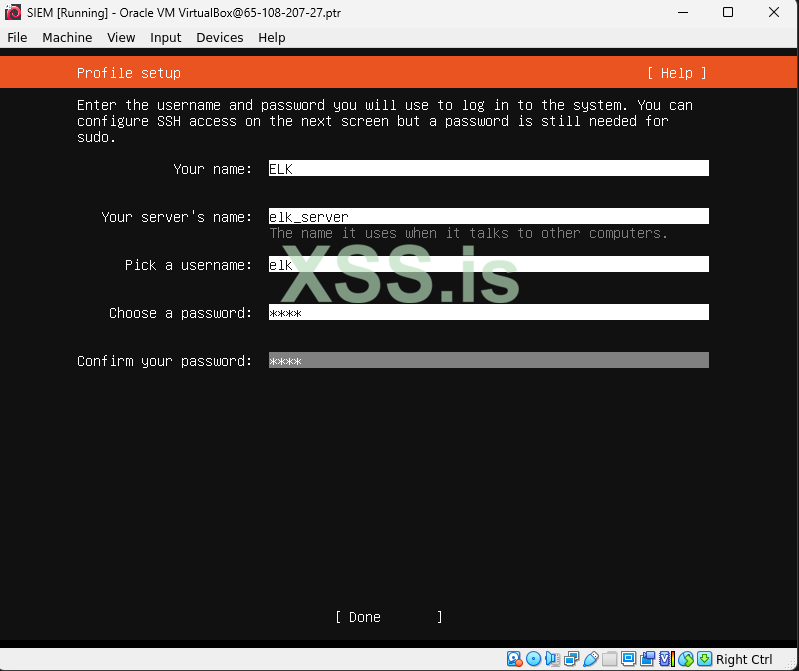Image resolution: width=799 pixels, height=671 pixels.
Task: Click the mouse integration status icon
Action: tap(686, 659)
